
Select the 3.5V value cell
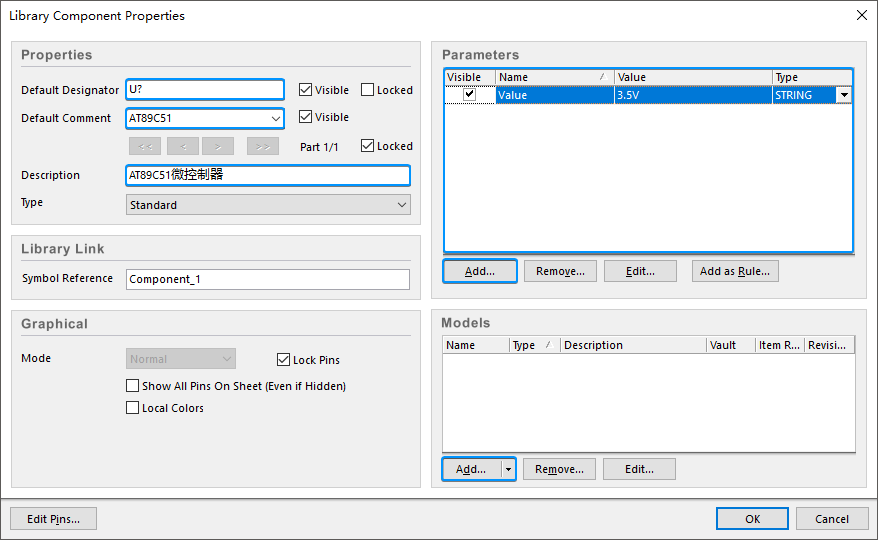click(693, 95)
